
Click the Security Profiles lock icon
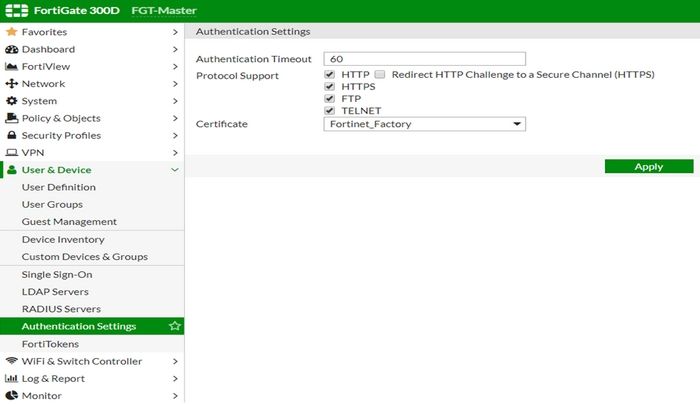pos(12,136)
